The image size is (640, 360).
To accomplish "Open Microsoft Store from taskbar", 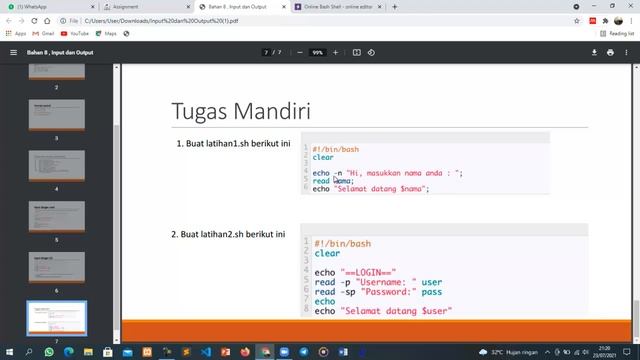I will 108,352.
